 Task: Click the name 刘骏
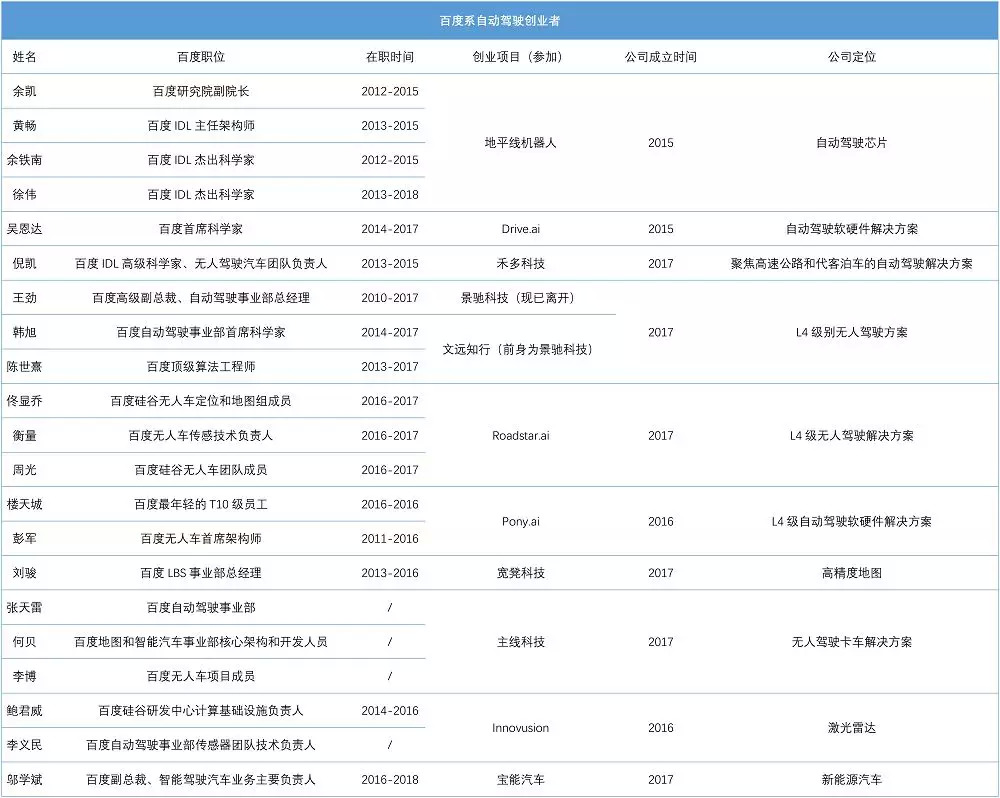pyautogui.click(x=24, y=573)
